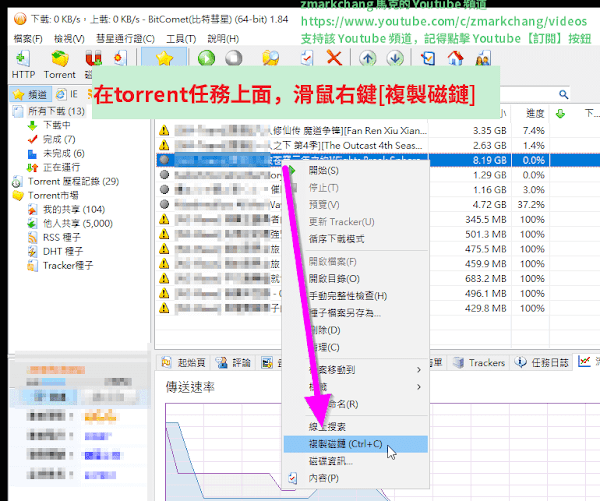This screenshot has height=501, width=600.
Task: Click the 4.72 GB size cell
Action: 490,205
